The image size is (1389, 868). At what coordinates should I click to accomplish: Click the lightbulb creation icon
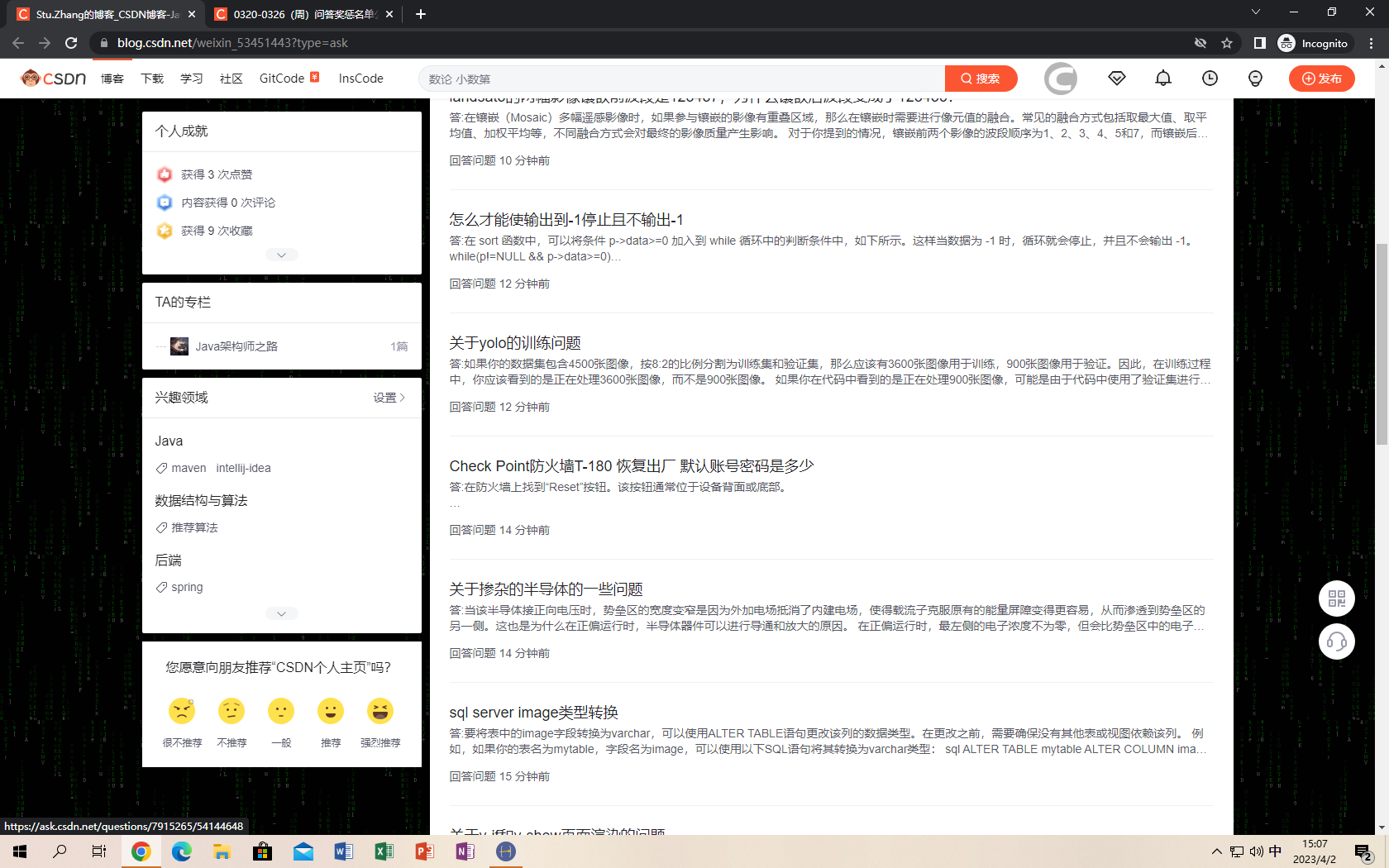pos(1255,79)
